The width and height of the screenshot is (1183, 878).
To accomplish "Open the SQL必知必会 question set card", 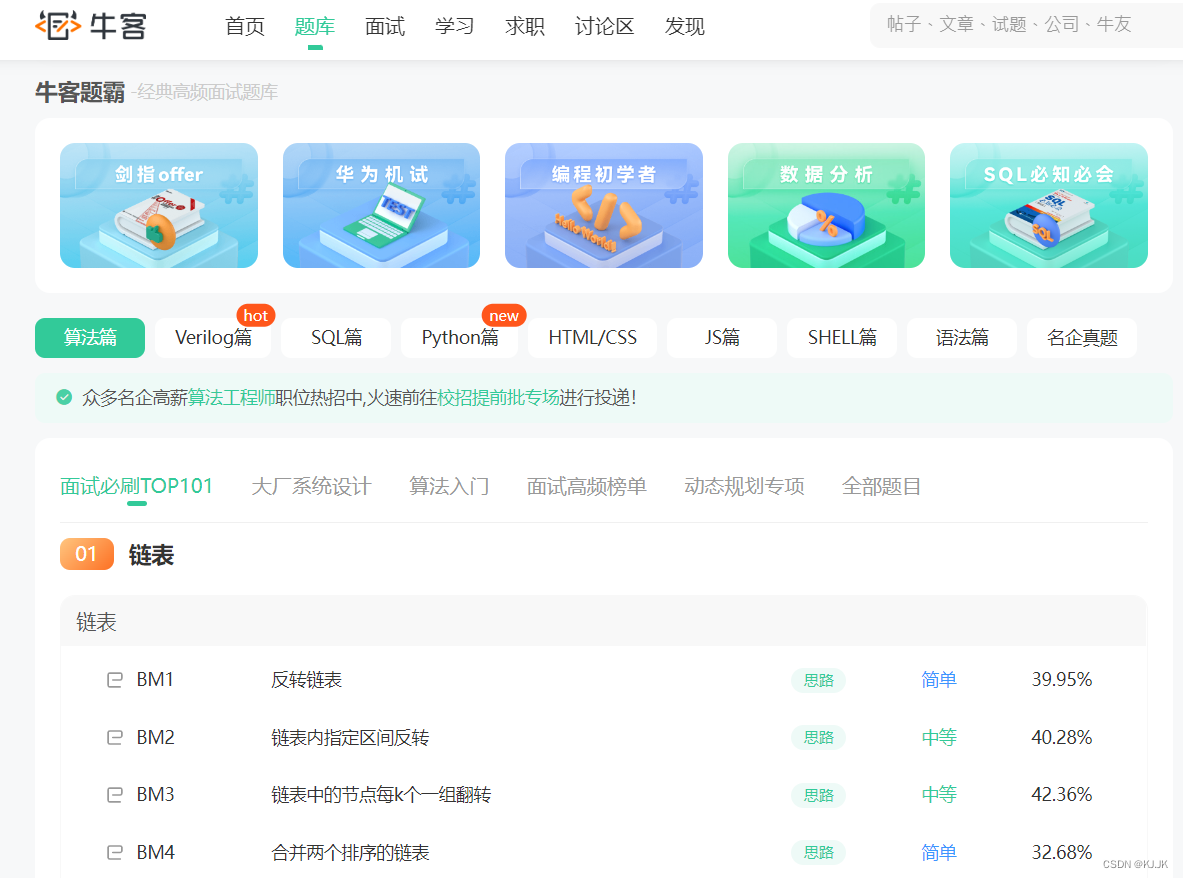I will tap(1049, 205).
